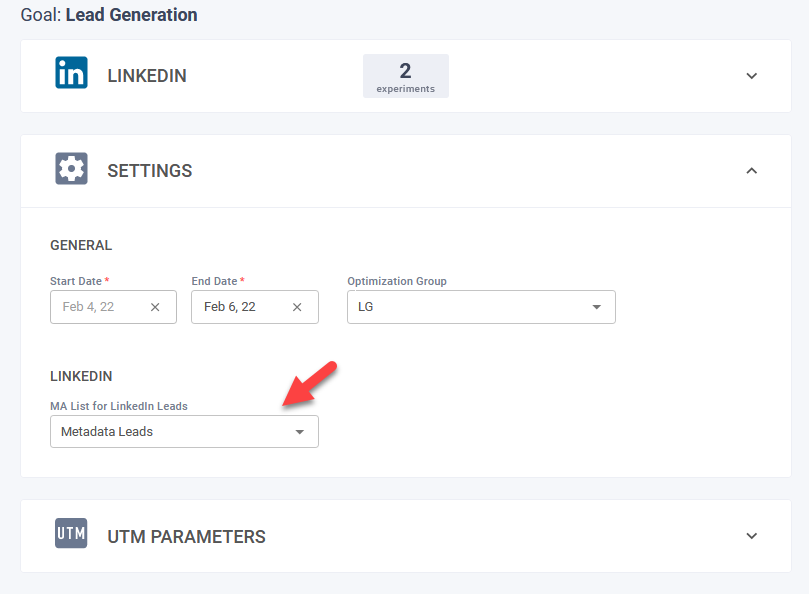Image resolution: width=809 pixels, height=594 pixels.
Task: Click the UTM Parameters icon
Action: click(x=71, y=536)
